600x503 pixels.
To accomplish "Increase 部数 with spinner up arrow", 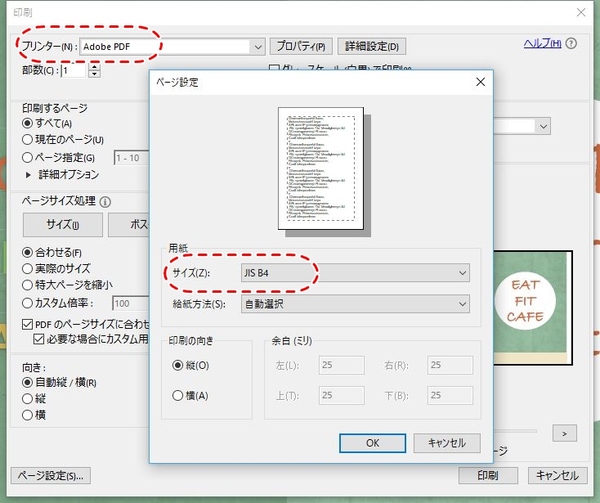I will (94, 67).
